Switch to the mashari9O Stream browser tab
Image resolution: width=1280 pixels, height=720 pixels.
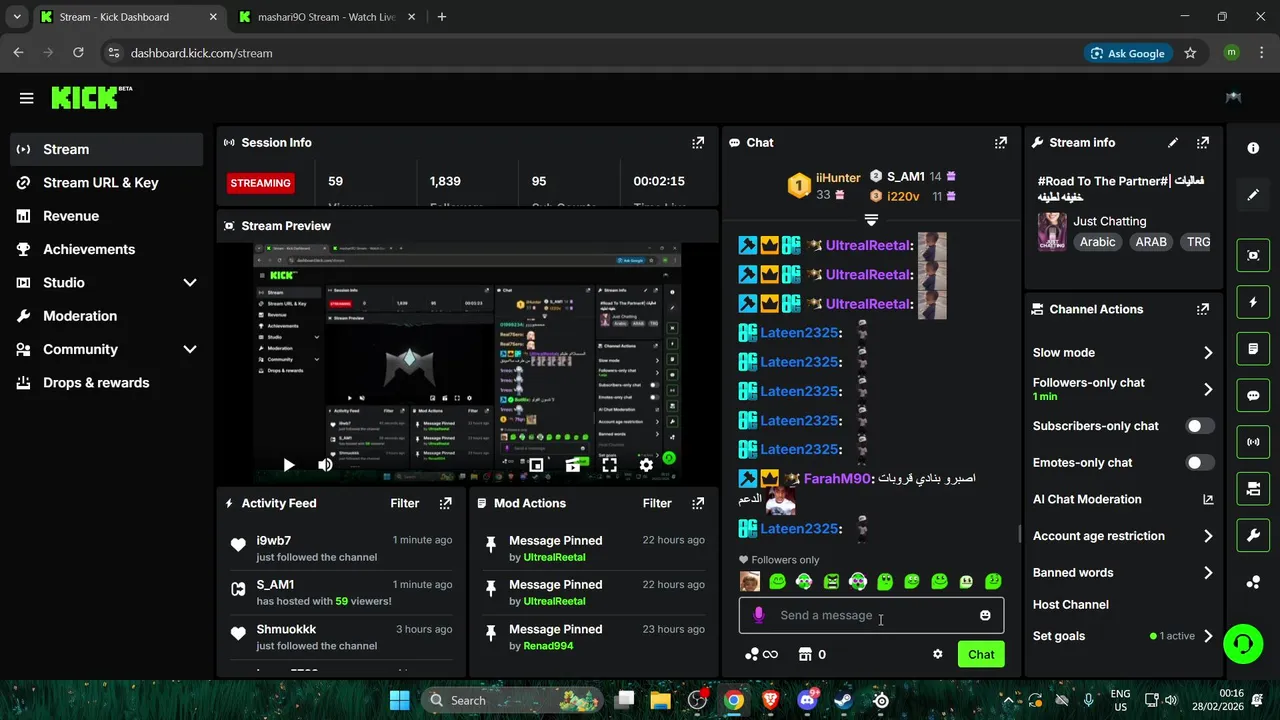[326, 17]
